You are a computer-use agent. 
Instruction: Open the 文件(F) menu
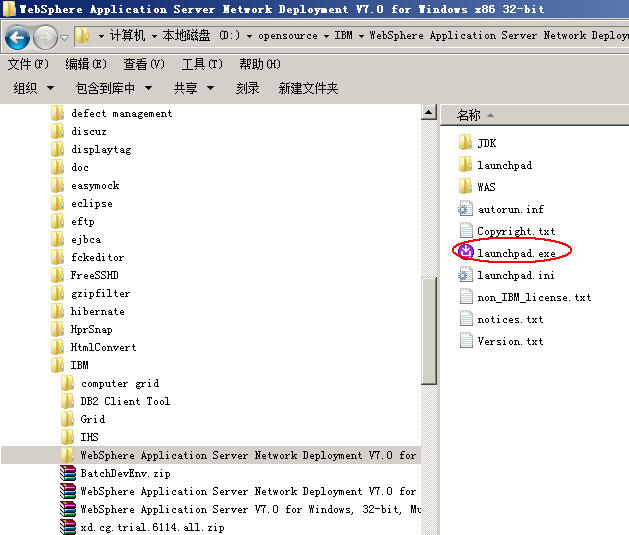28,64
